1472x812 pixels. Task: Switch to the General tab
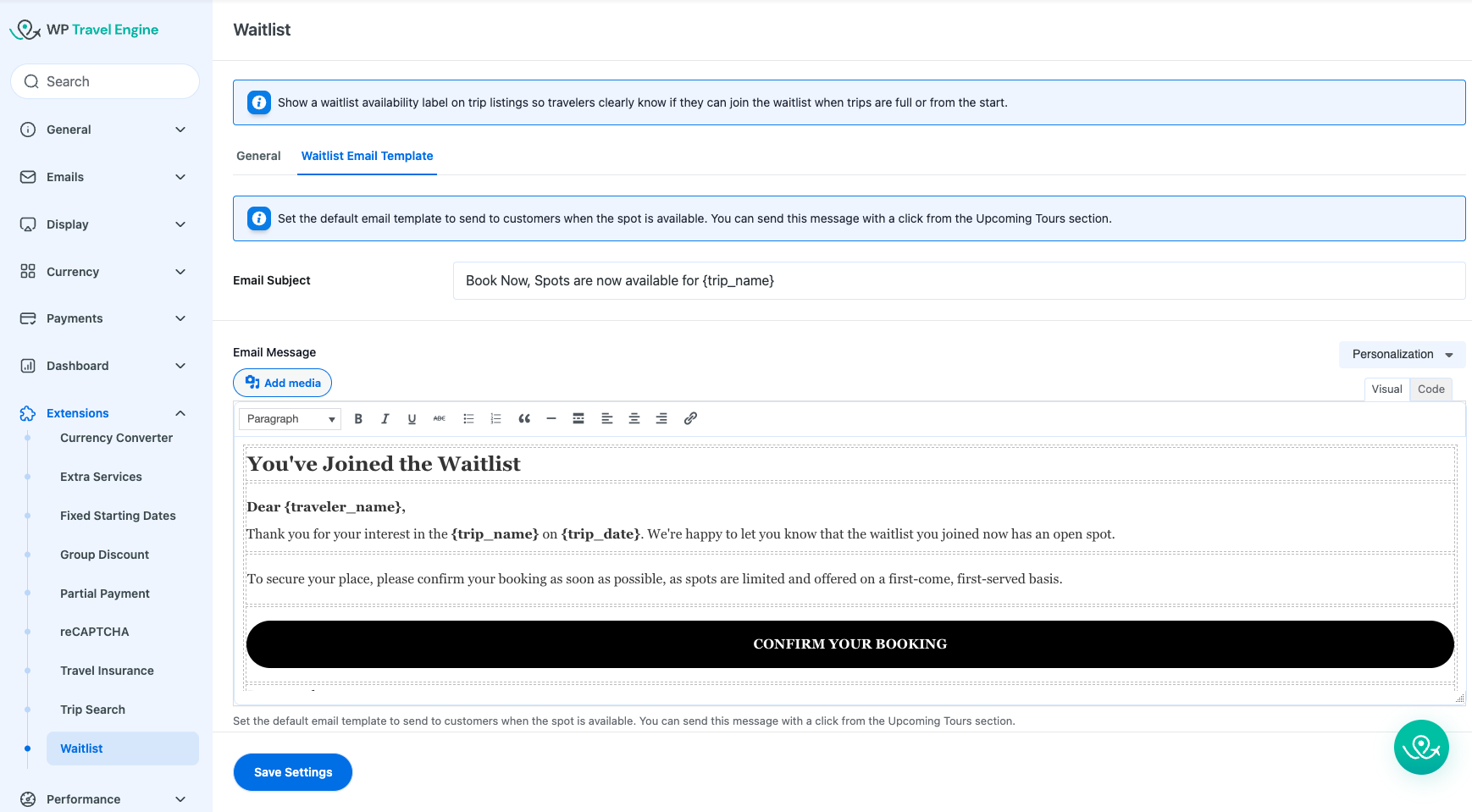coord(258,156)
